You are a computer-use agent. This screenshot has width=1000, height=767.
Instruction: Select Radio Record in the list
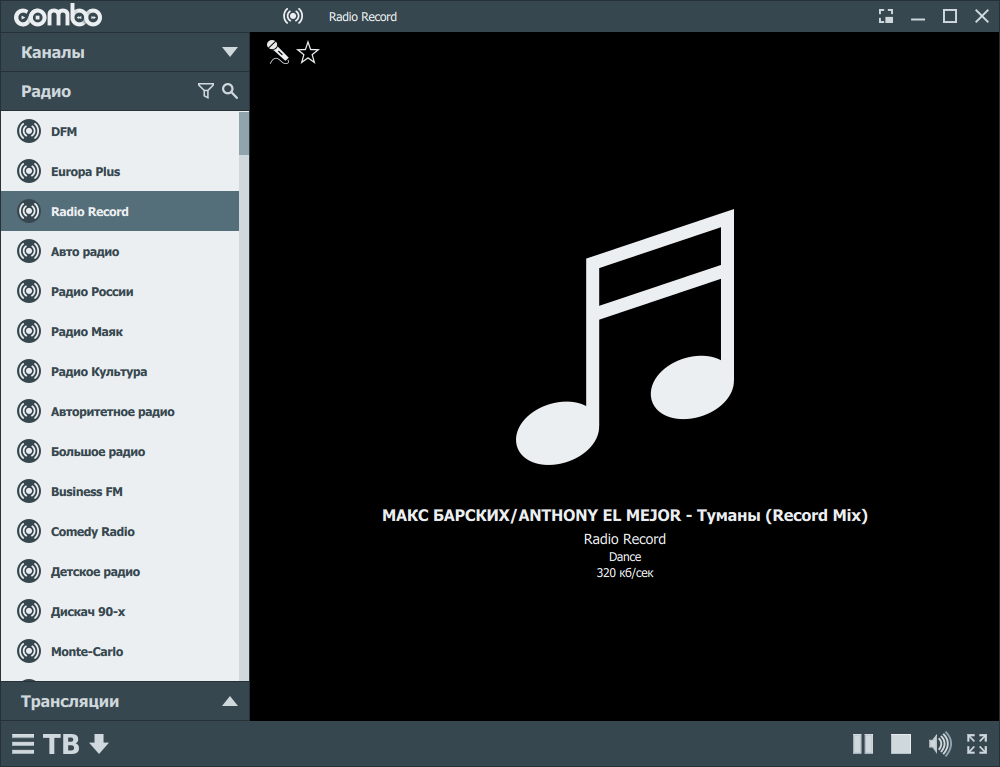pyautogui.click(x=120, y=211)
